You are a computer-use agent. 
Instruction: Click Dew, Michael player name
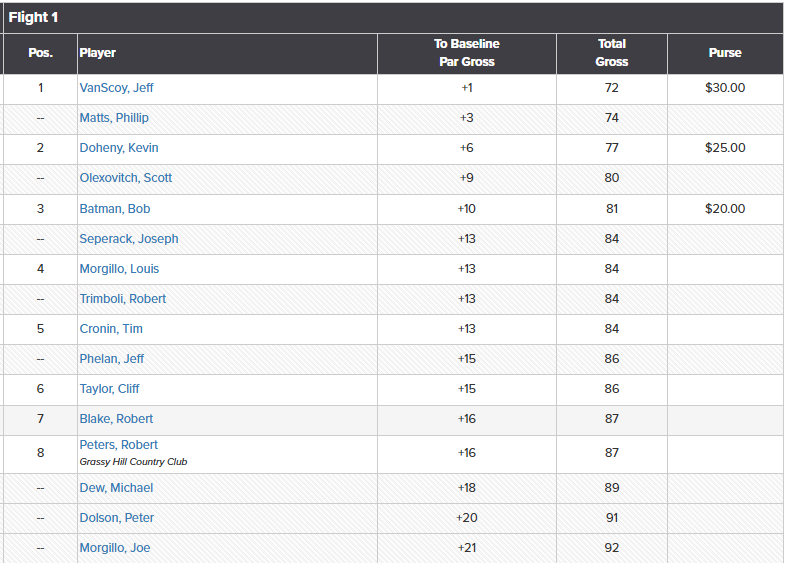(116, 488)
